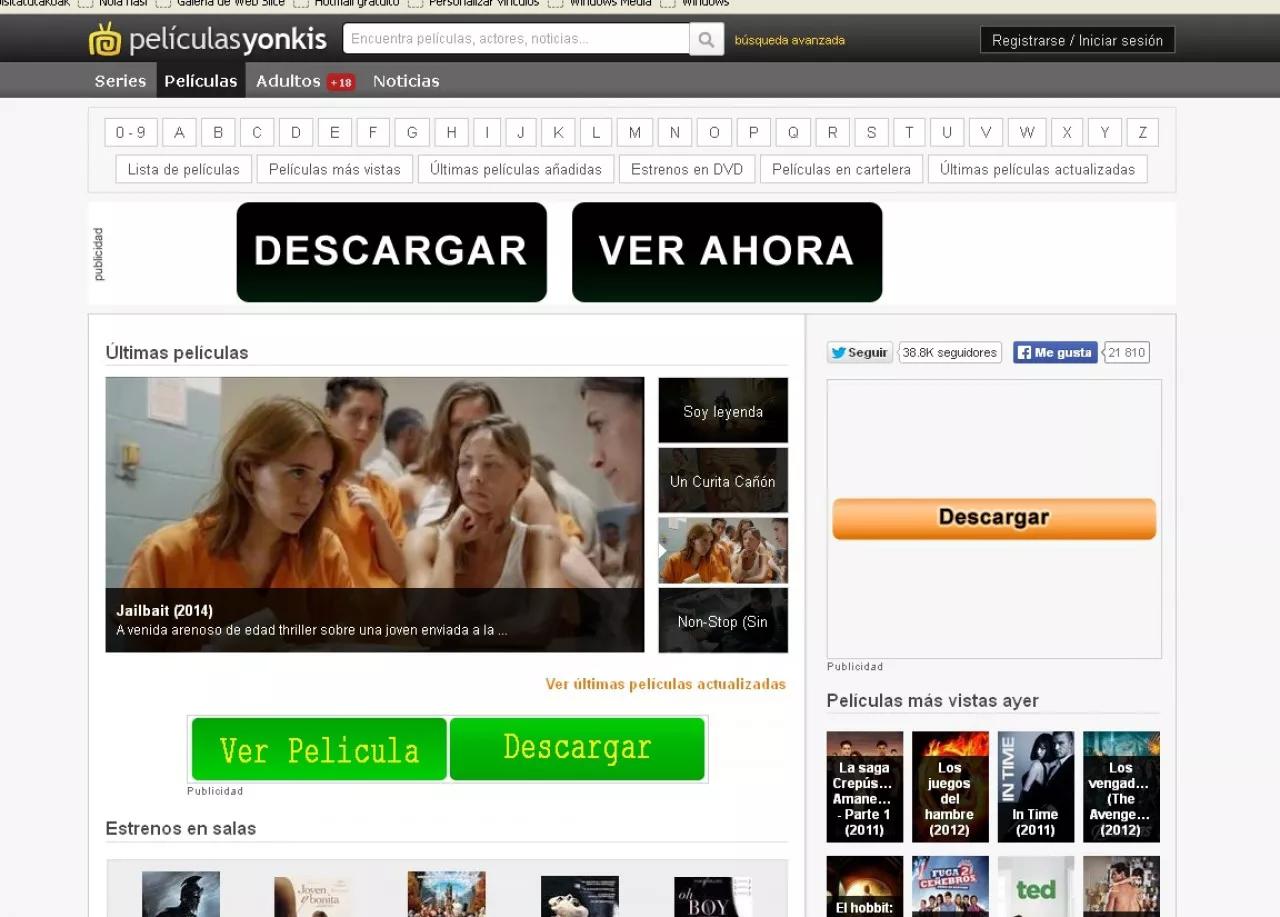Open Los juegos del hambre (2012) poster
1280x917 pixels.
click(x=950, y=786)
